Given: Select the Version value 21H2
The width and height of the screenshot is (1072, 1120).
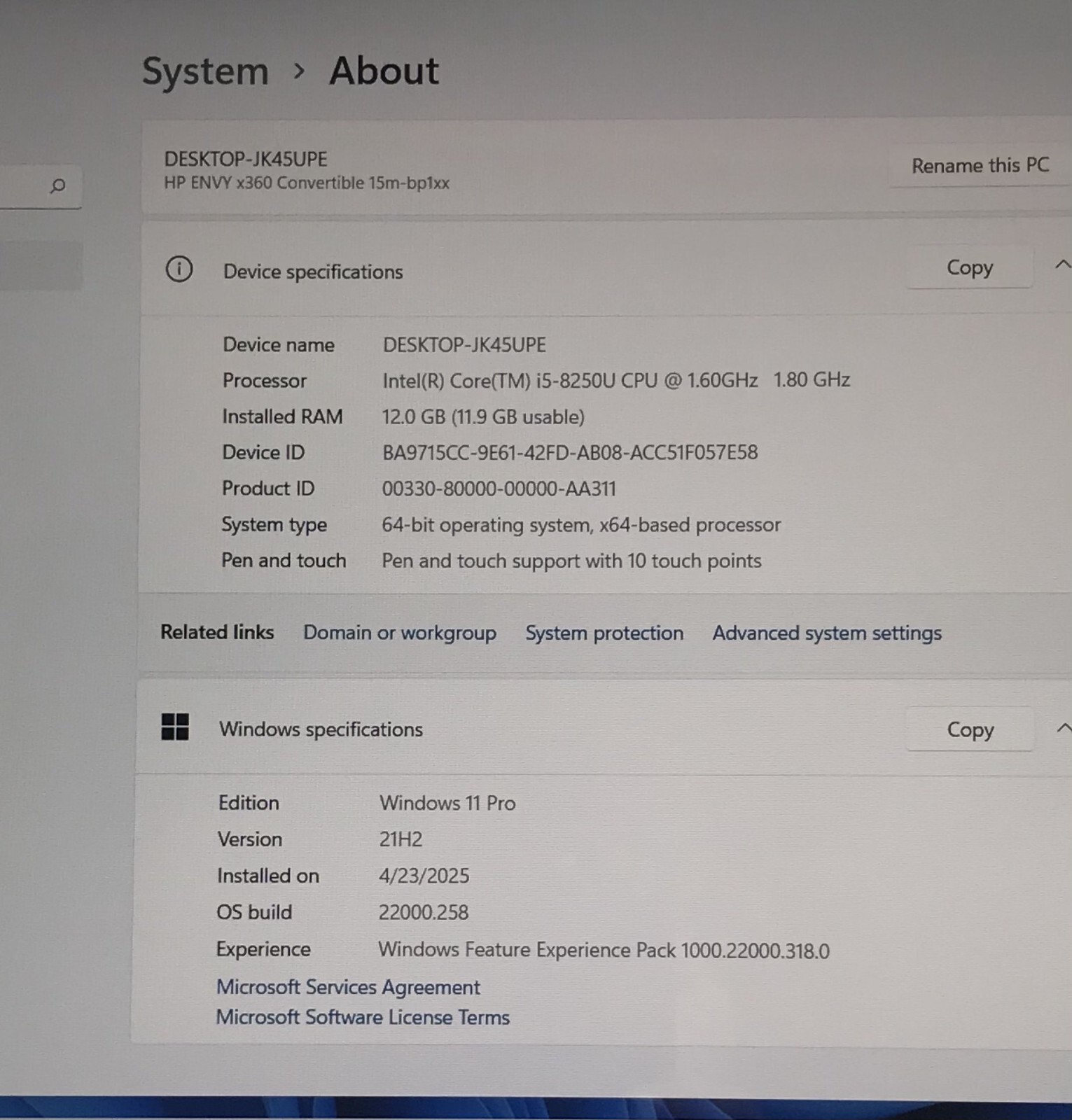Looking at the screenshot, I should (401, 839).
